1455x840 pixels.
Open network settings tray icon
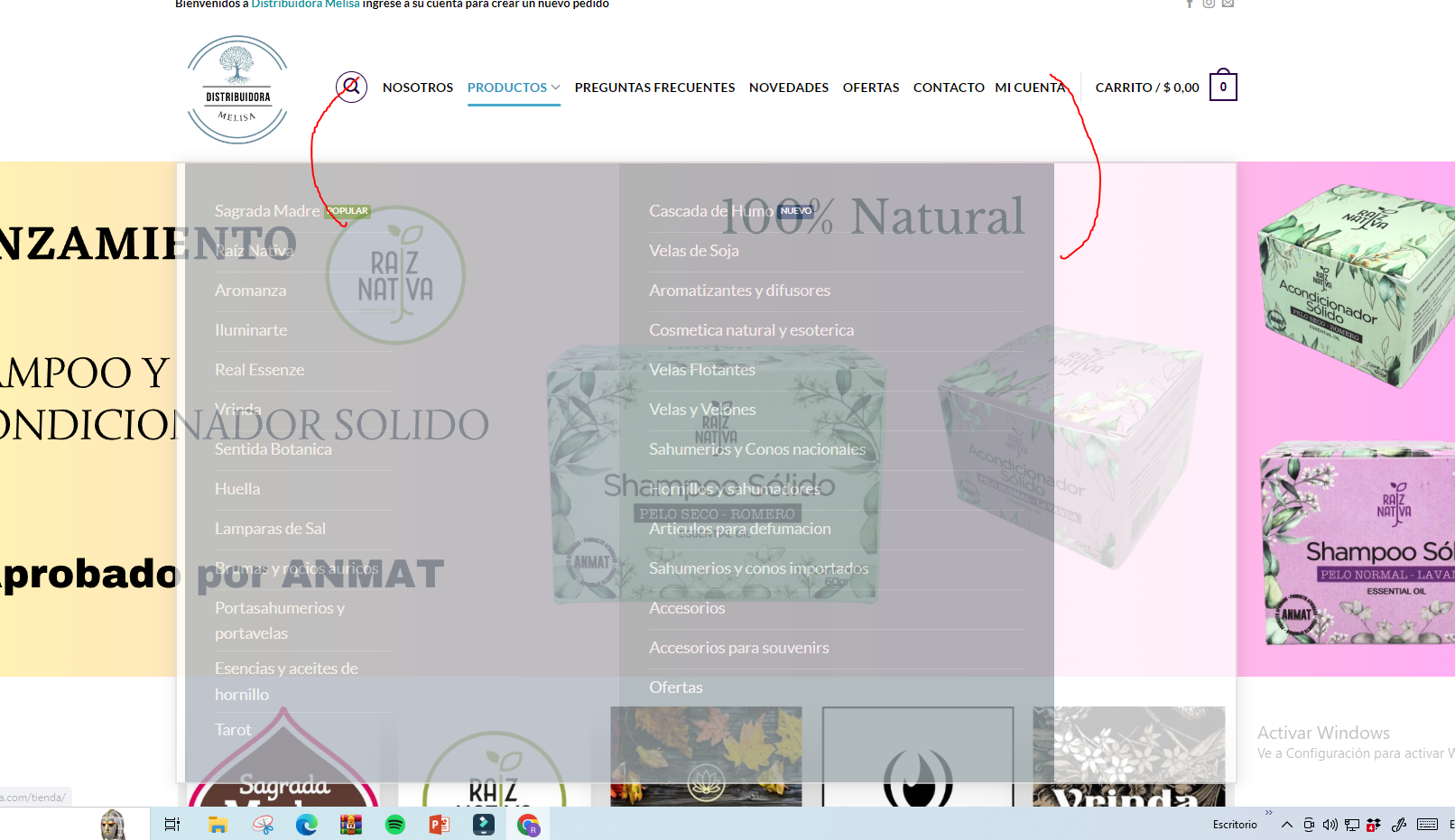click(x=1351, y=825)
